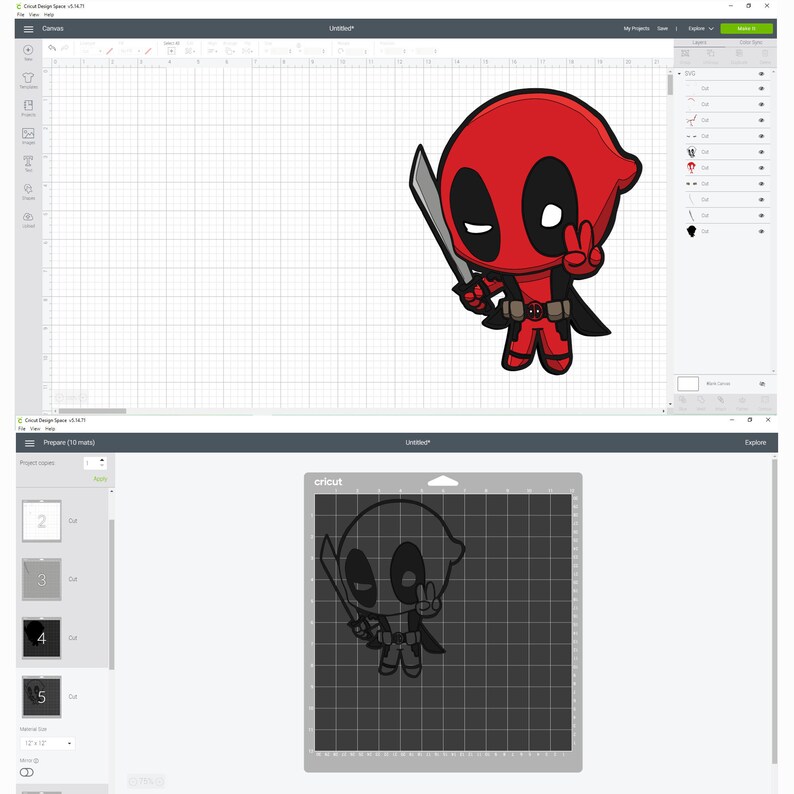794x794 pixels.
Task: Click Explore in the Prepare header
Action: pos(755,443)
